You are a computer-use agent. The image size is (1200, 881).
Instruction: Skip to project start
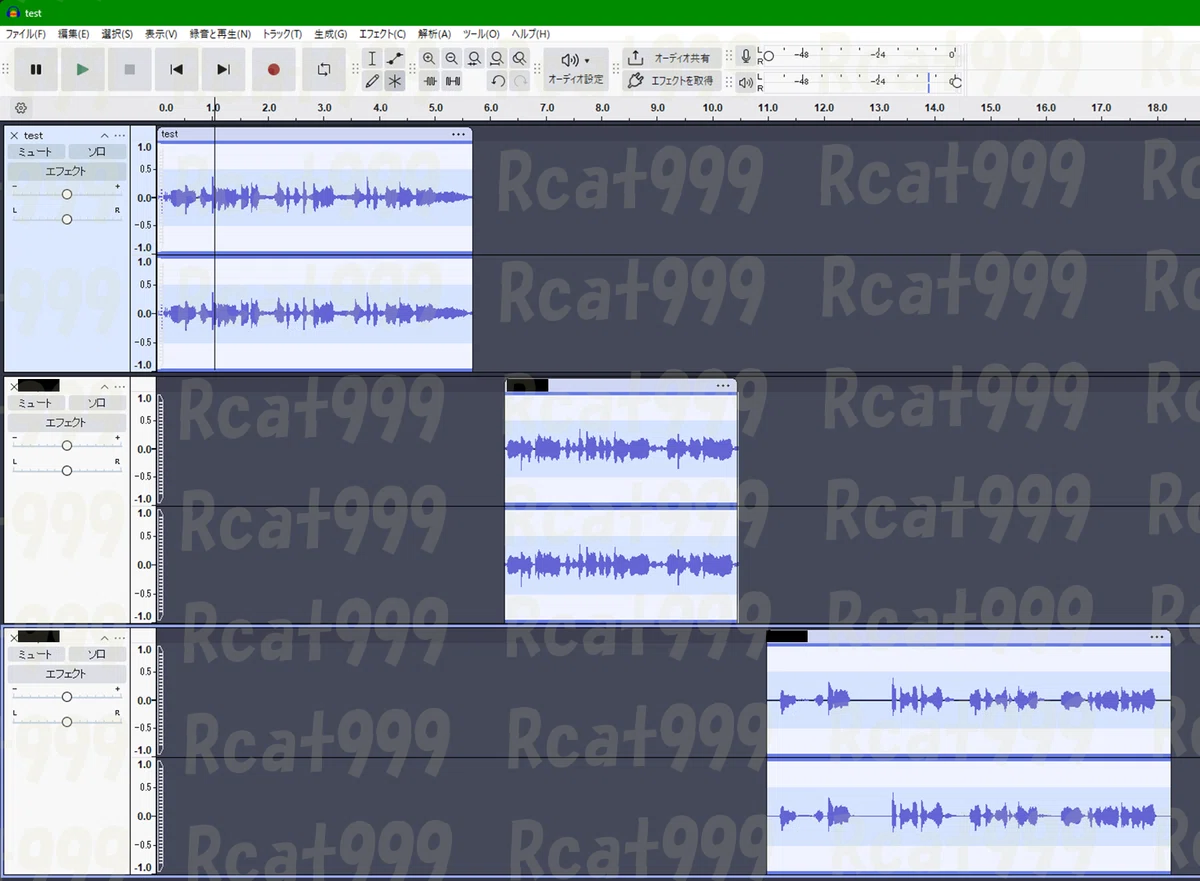point(177,69)
